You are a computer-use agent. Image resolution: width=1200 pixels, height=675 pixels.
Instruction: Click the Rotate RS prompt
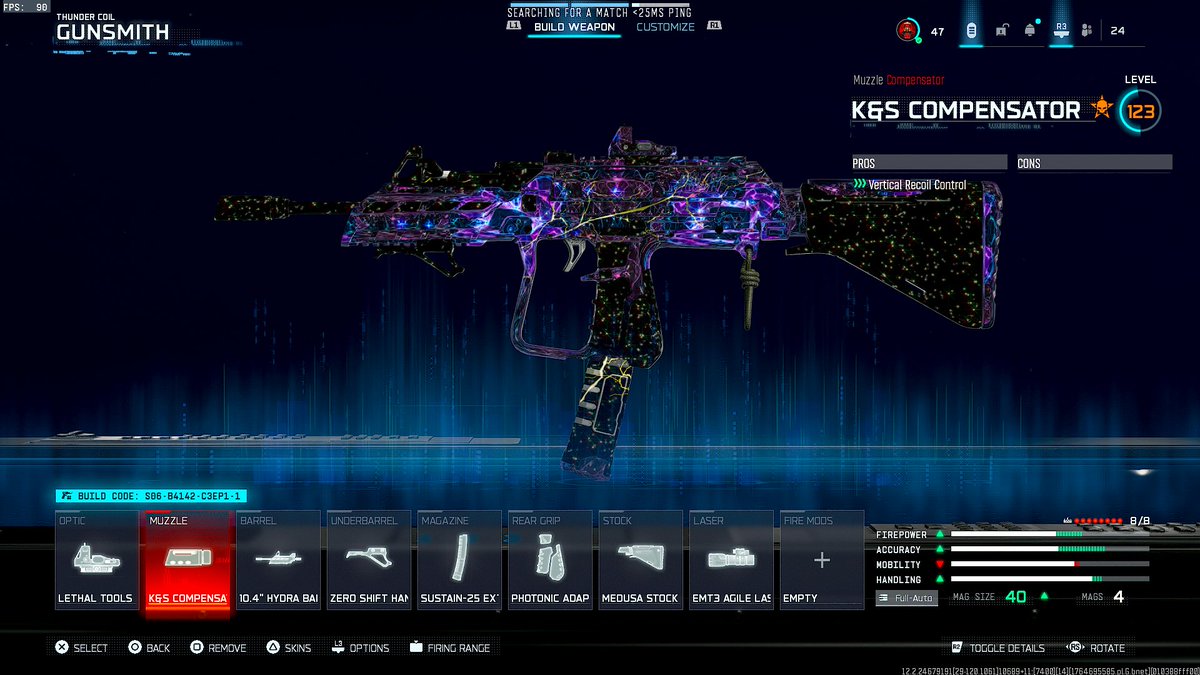click(x=1096, y=648)
